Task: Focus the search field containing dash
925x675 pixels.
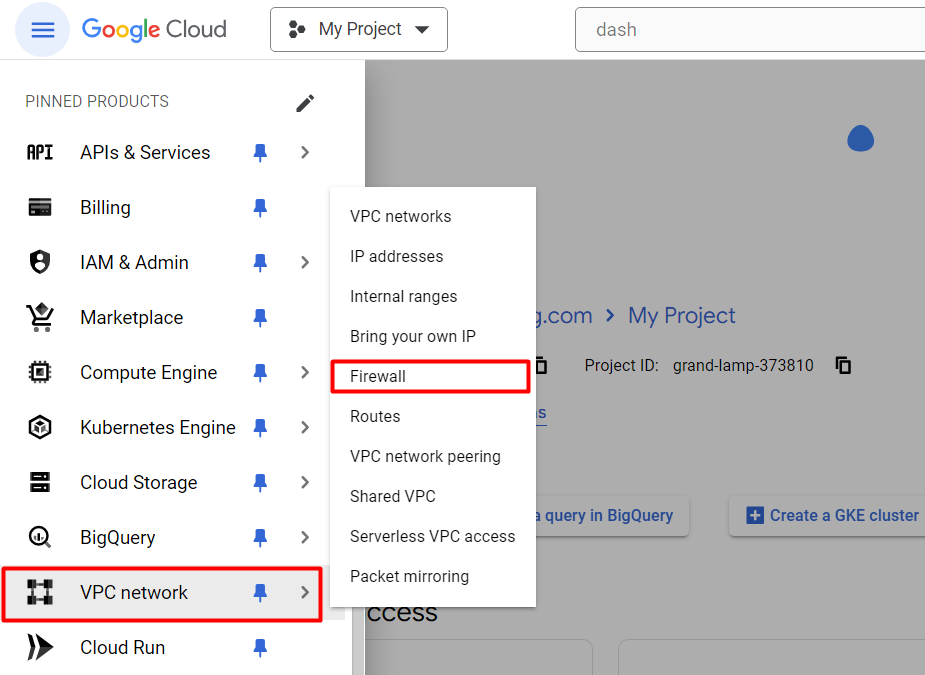Action: (x=749, y=30)
